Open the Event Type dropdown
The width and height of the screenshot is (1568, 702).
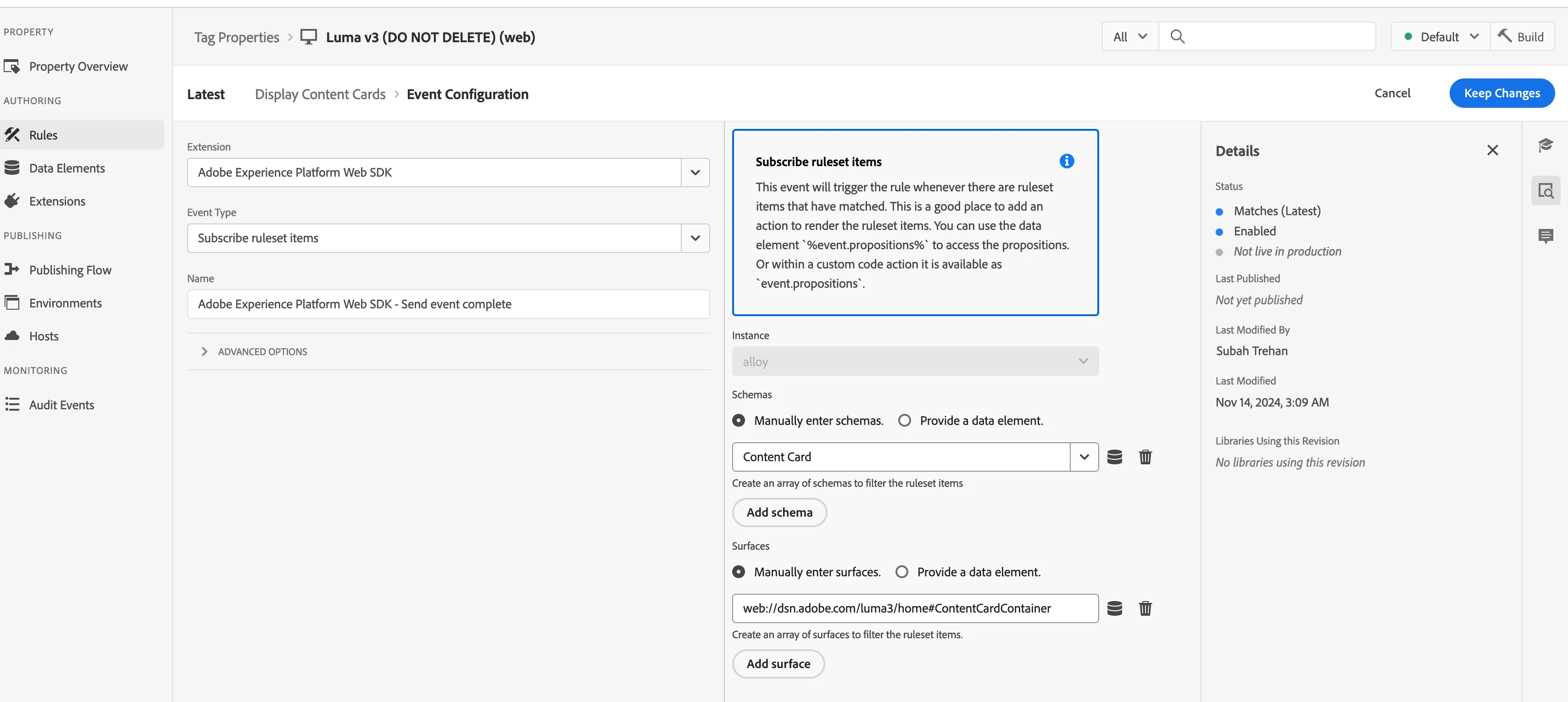pos(695,238)
